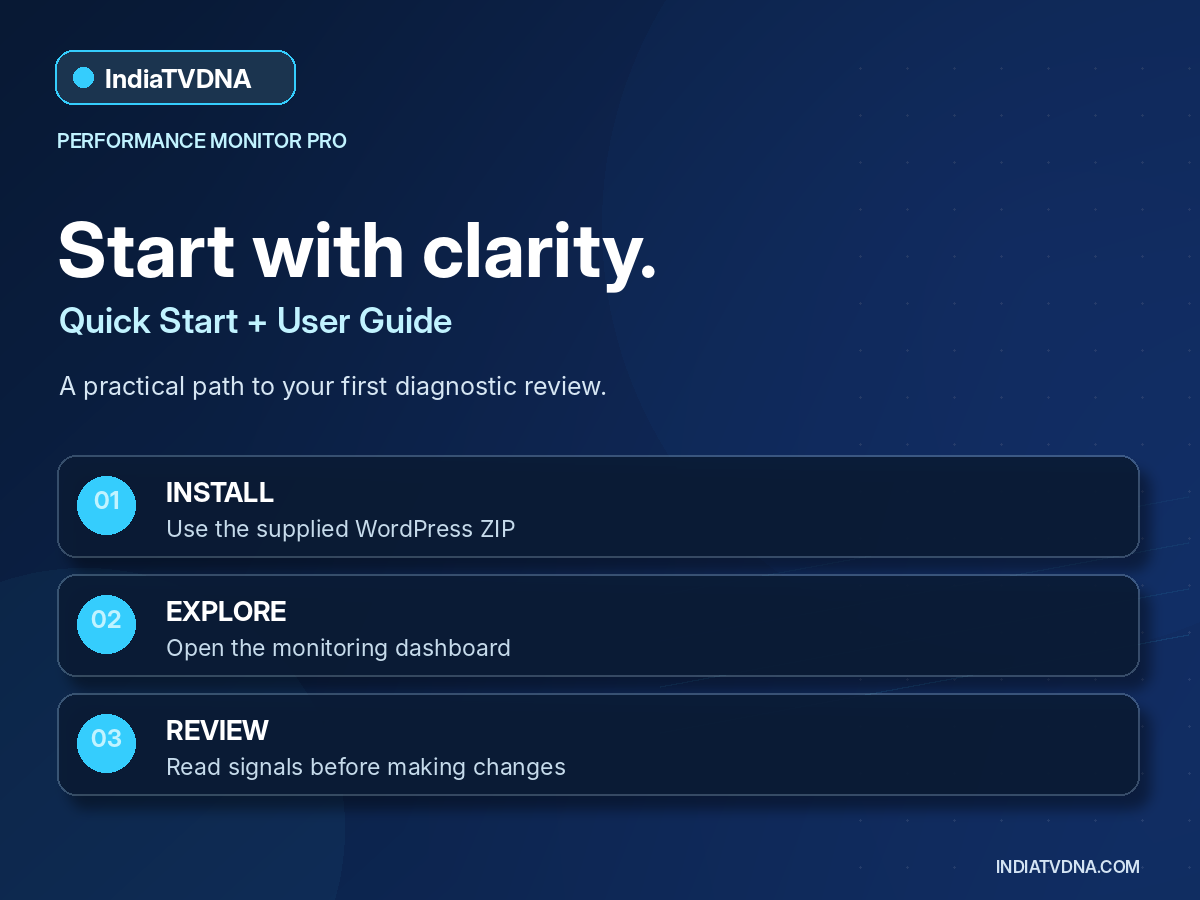Screen dimensions: 1200x900
Task: Click "A practical path to your first diagnostic review."
Action: (x=333, y=386)
